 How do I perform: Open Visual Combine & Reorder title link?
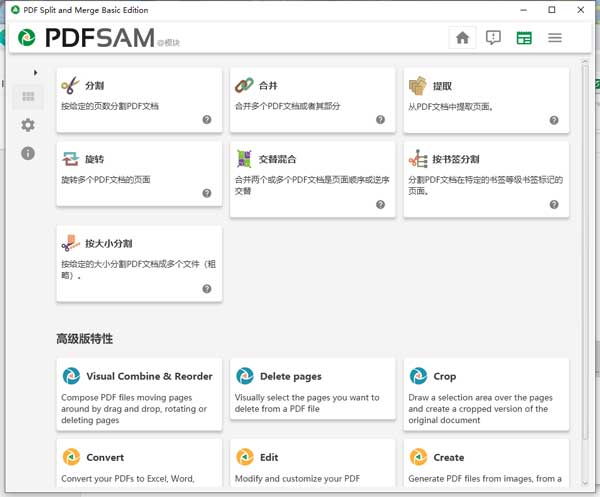click(x=149, y=376)
